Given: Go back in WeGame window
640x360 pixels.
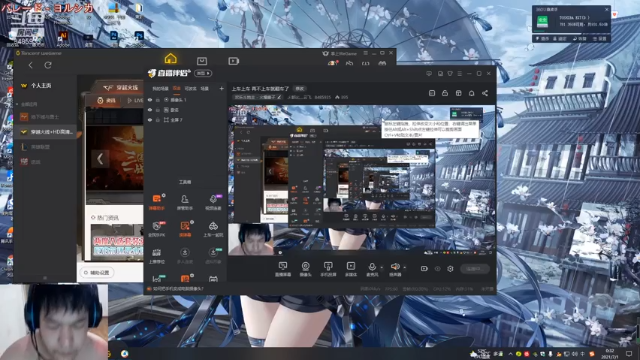Looking at the screenshot, I should click(x=31, y=65).
